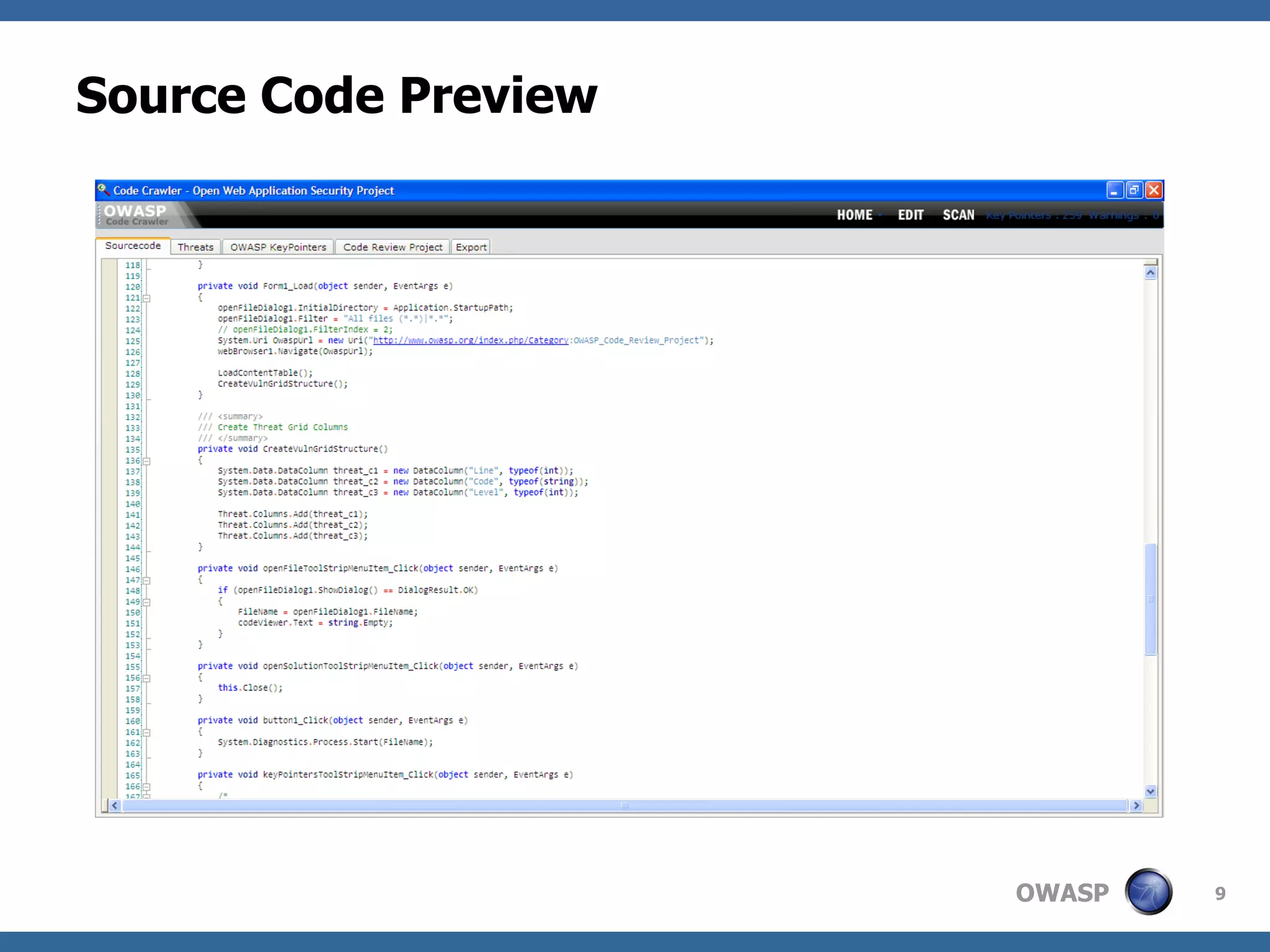Click 'LoadContentTable();' code line
This screenshot has width=1270, height=952.
point(265,373)
